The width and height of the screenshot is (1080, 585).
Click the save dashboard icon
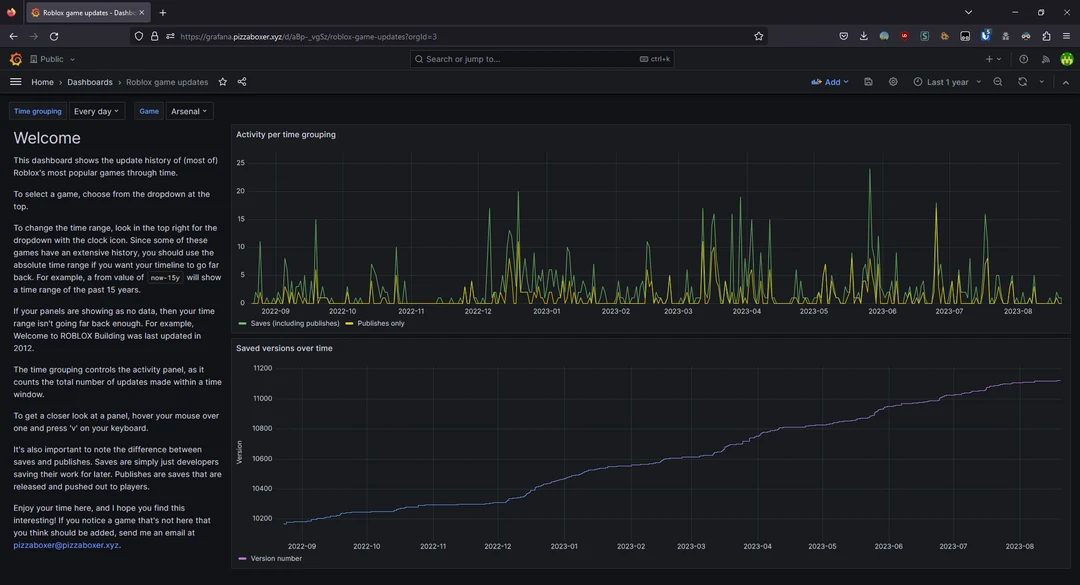(868, 82)
